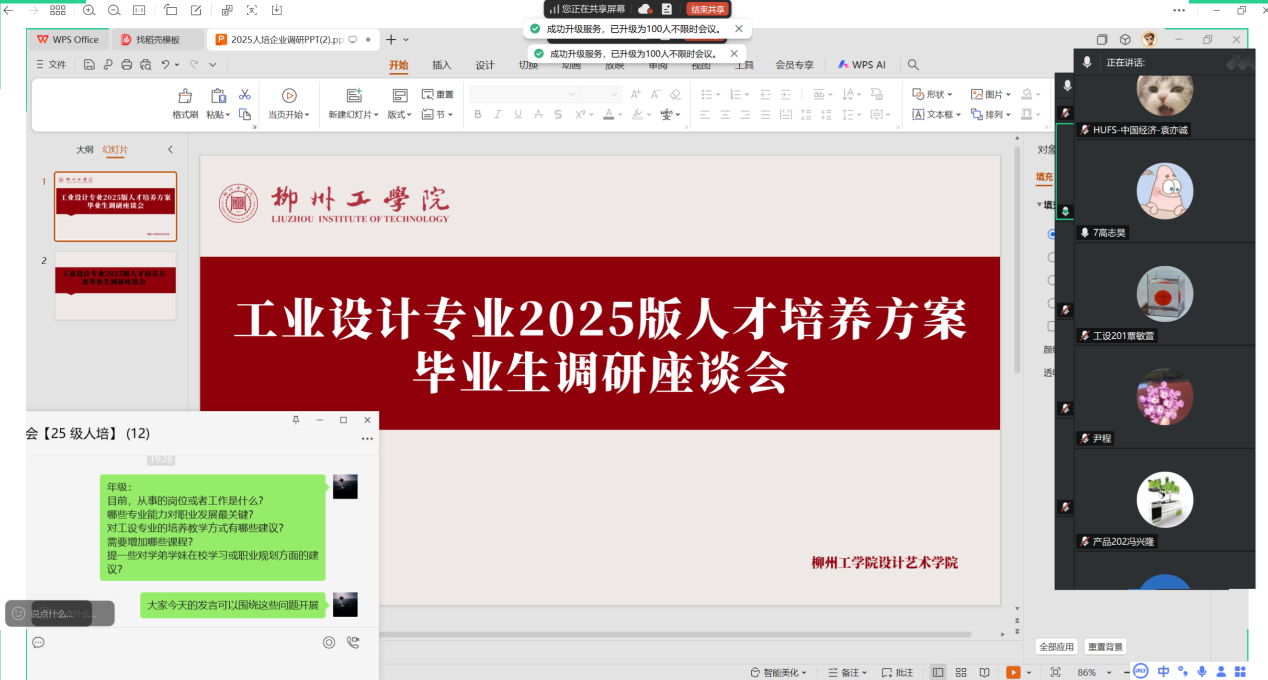Click the Save icon in quick access toolbar
Viewport: 1268px width, 680px height.
[89, 65]
